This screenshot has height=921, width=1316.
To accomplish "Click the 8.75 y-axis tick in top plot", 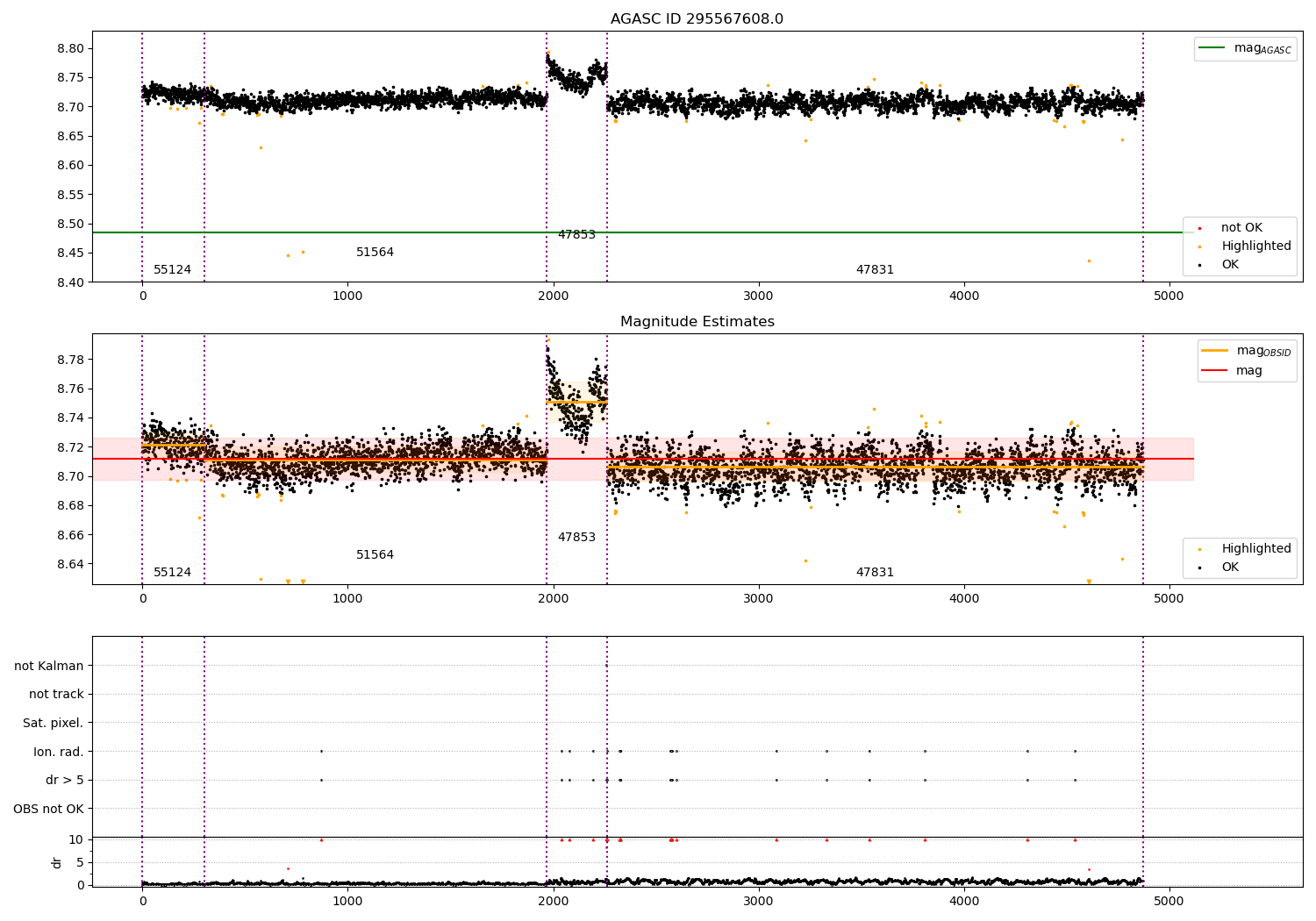I will click(71, 78).
